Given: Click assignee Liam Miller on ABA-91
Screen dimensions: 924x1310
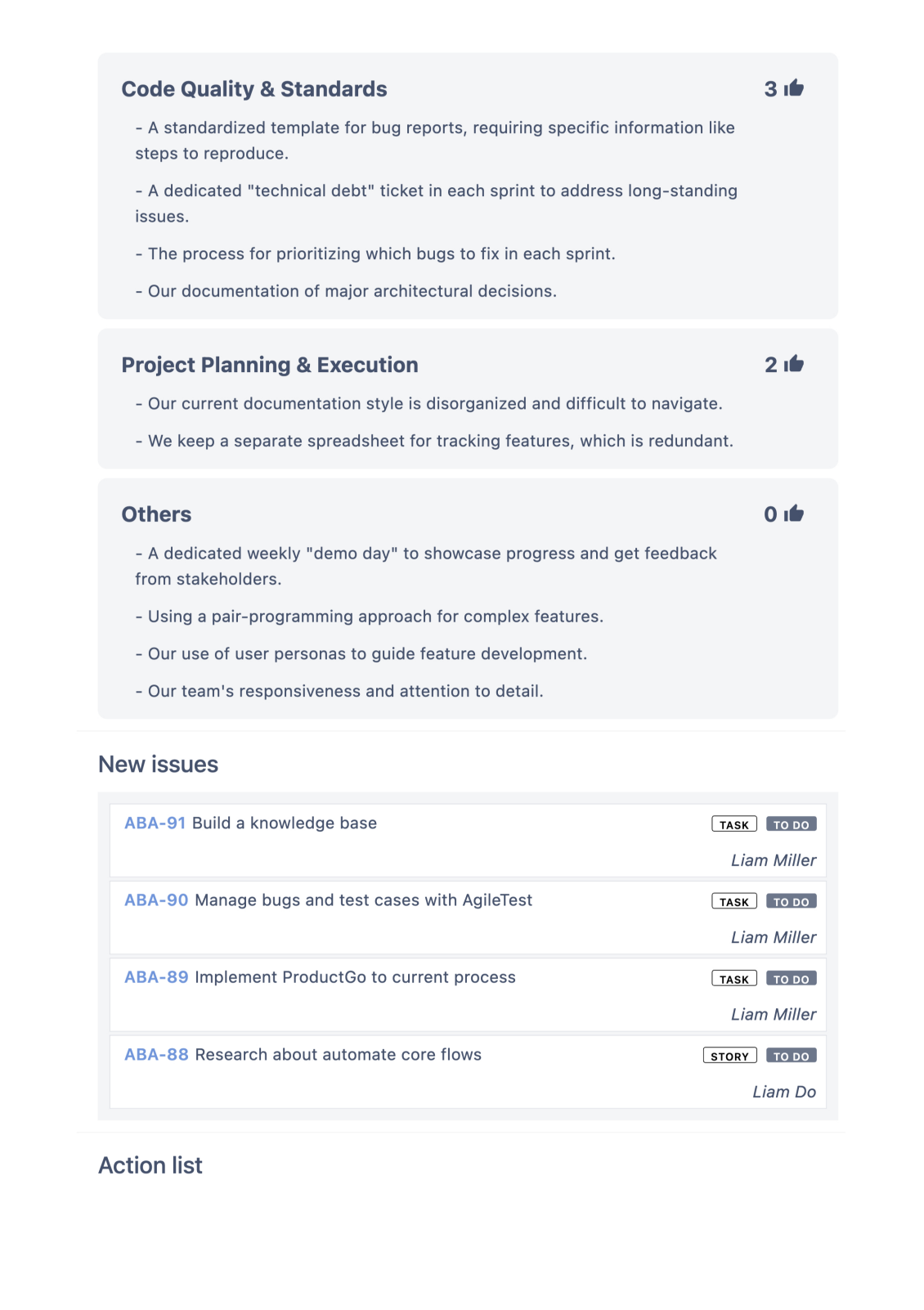Looking at the screenshot, I should point(773,860).
